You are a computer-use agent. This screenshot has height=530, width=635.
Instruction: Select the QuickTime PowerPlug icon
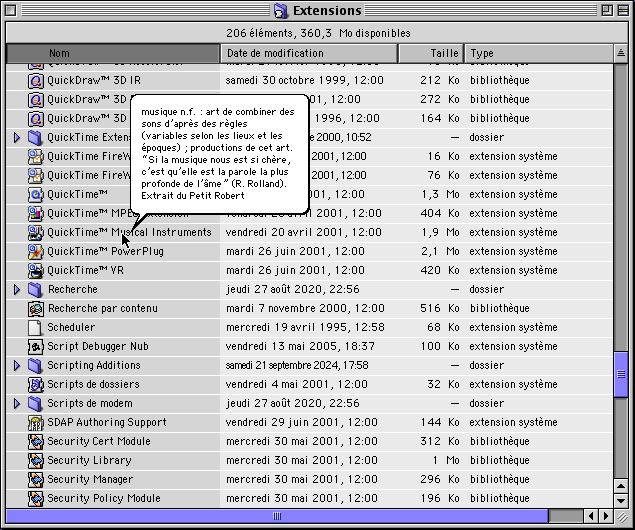pyautogui.click(x=36, y=251)
